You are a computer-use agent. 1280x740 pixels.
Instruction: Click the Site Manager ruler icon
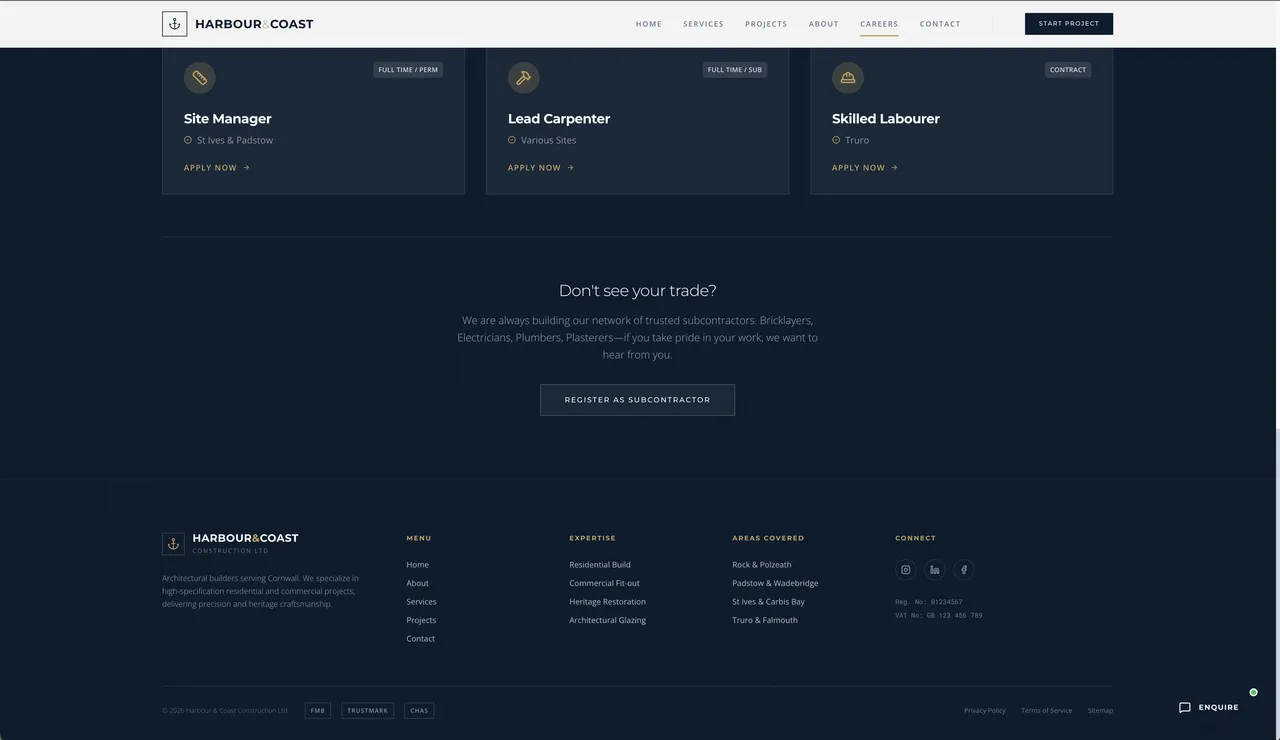(x=200, y=78)
